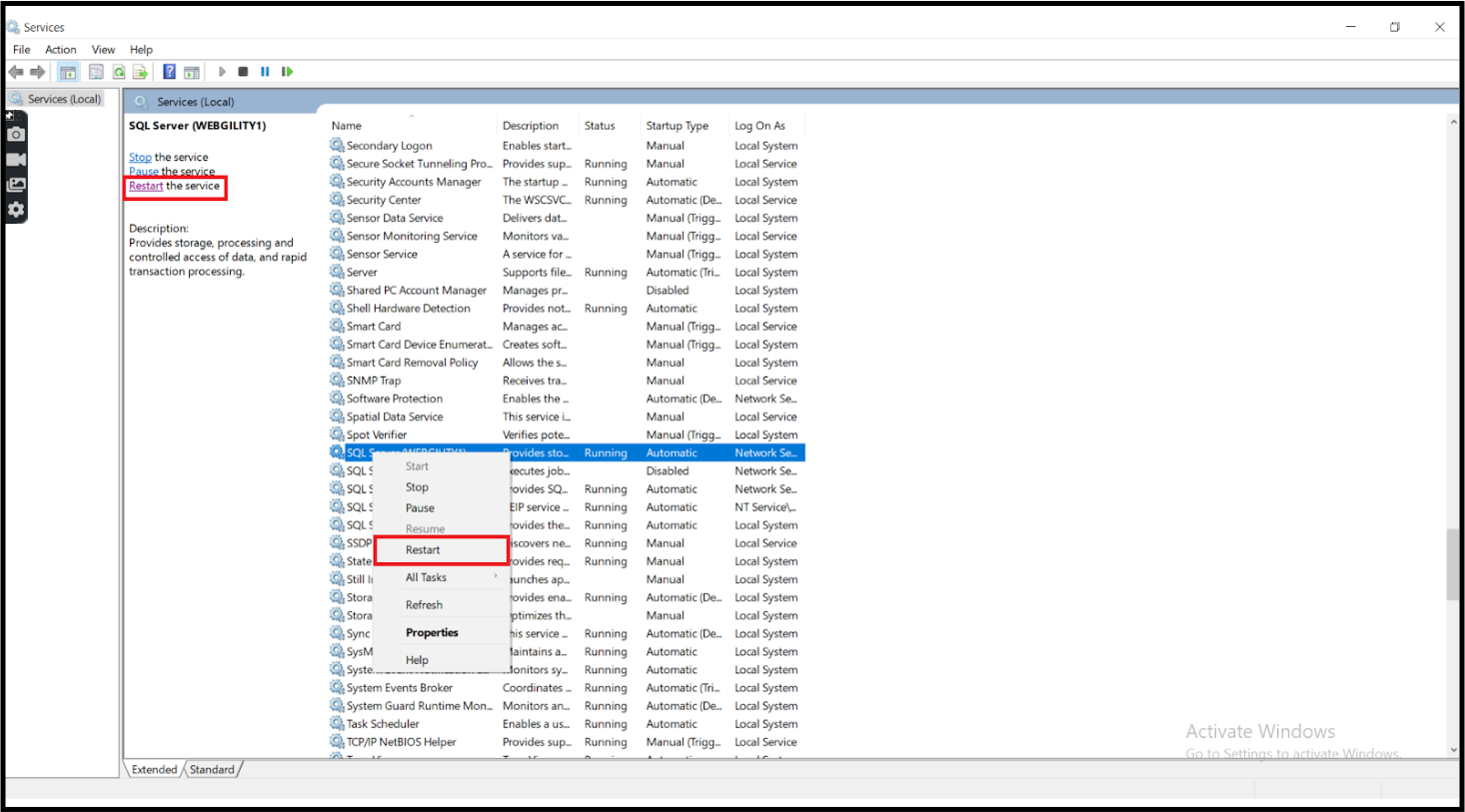The height and width of the screenshot is (812, 1465).
Task: Switch to the Standard tab
Action: [x=212, y=770]
